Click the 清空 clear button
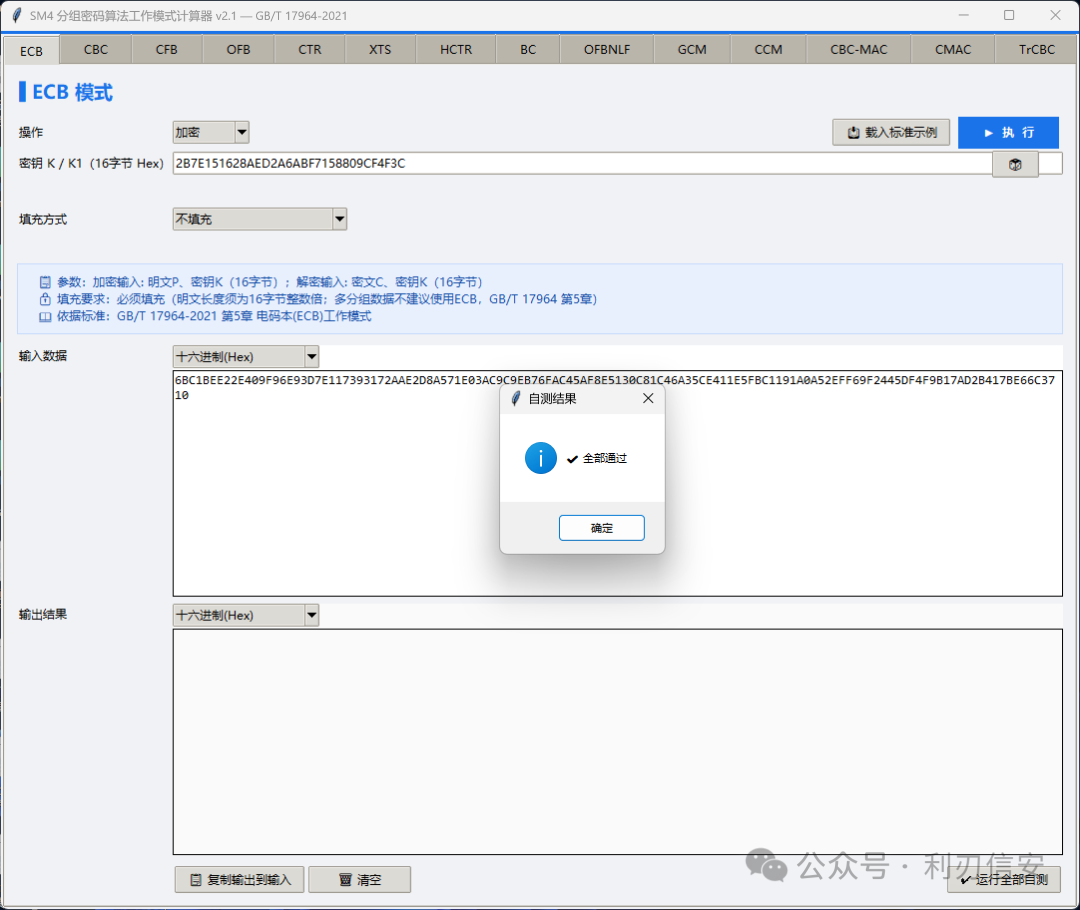The height and width of the screenshot is (910, 1080). click(360, 880)
